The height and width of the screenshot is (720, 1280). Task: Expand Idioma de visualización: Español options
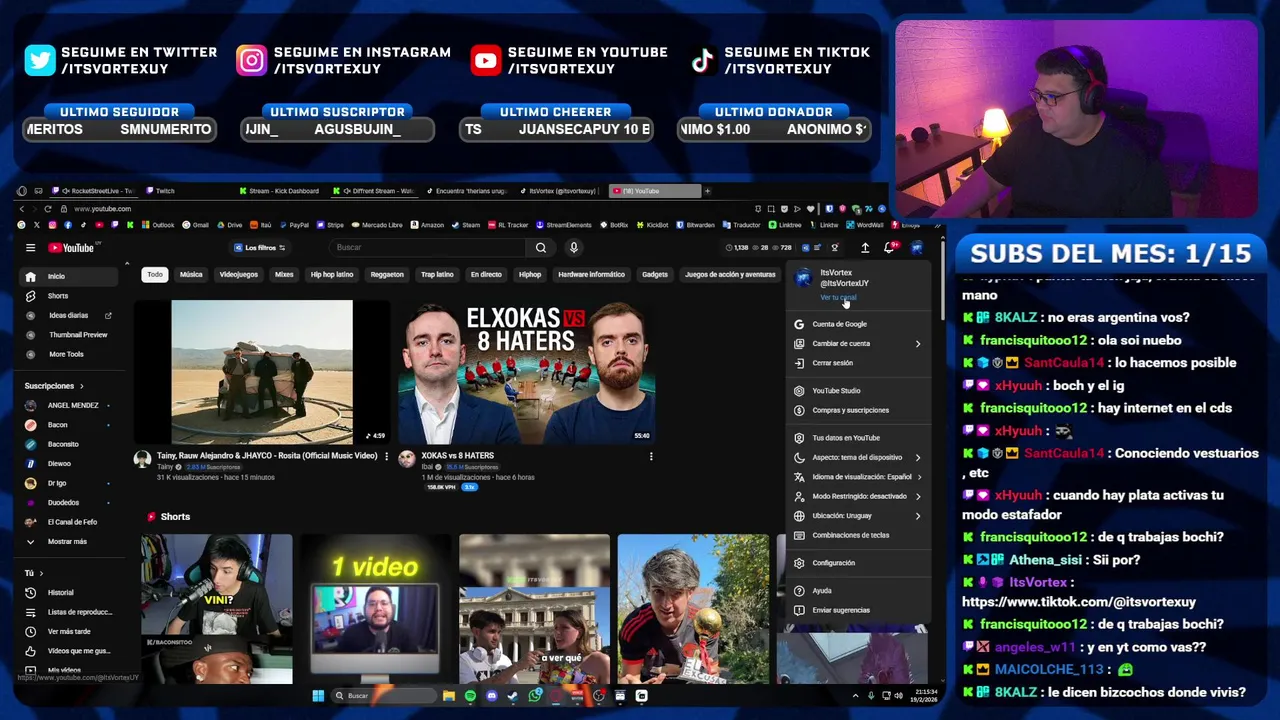858,477
